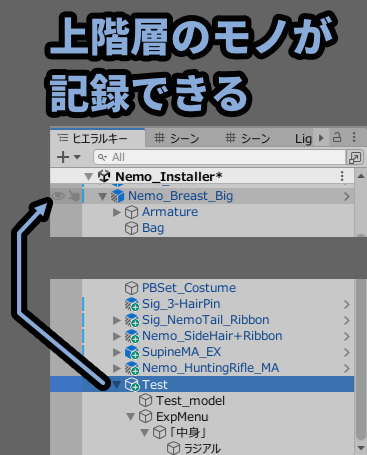Select the Sig_3-HairPin row label
Image resolution: width=367 pixels, height=455 pixels.
click(x=181, y=304)
